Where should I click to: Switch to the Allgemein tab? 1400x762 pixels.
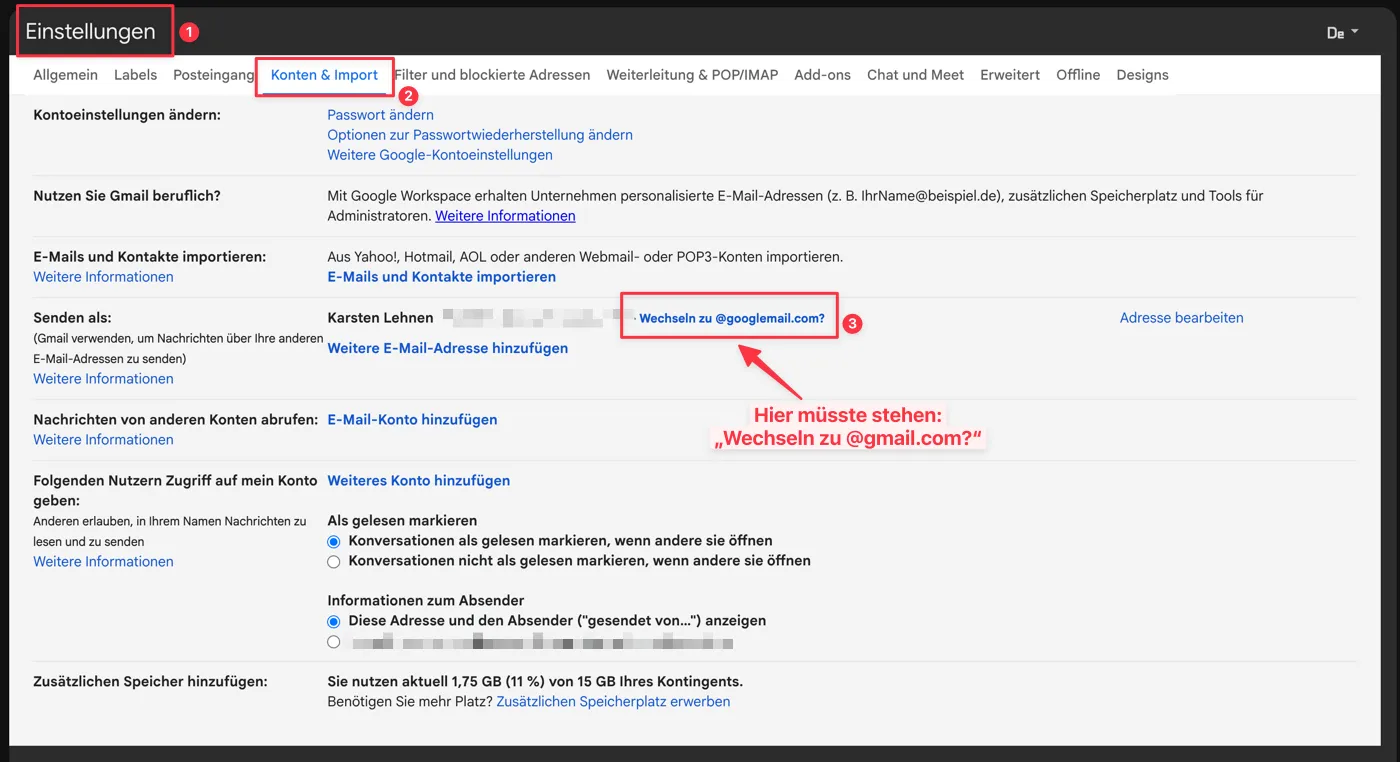point(65,75)
